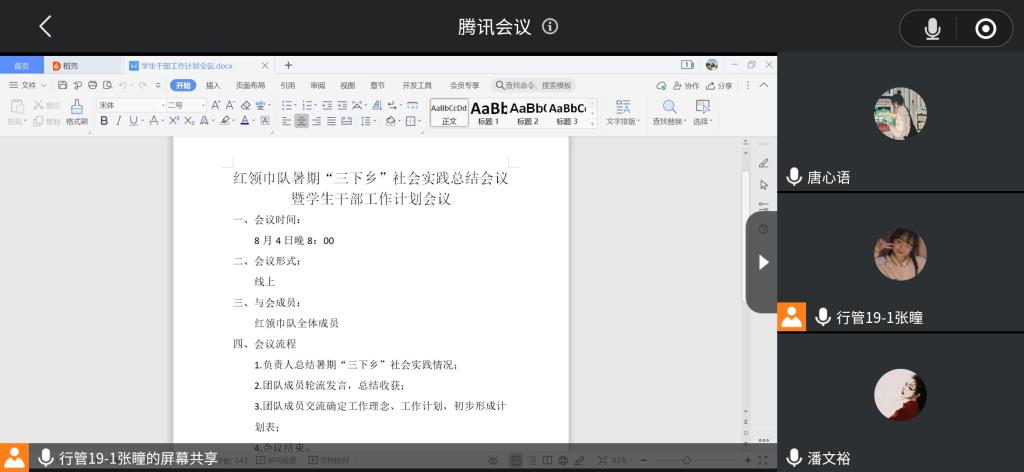Image resolution: width=1024 pixels, height=472 pixels.
Task: Toggle the microphone in the top-right pill
Action: (x=932, y=29)
